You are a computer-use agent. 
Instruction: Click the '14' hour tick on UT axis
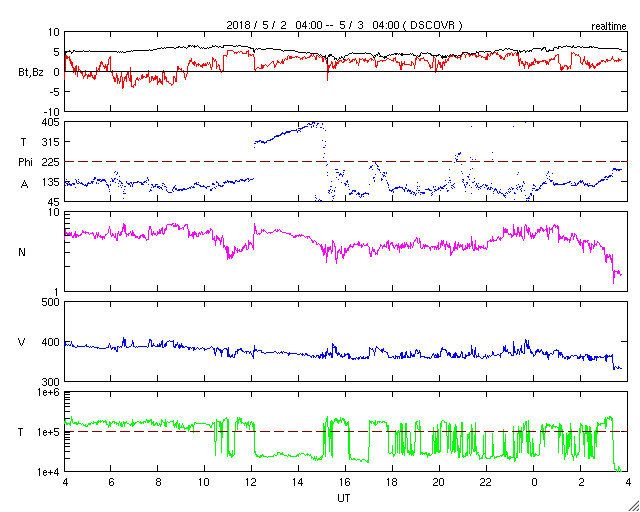click(299, 481)
